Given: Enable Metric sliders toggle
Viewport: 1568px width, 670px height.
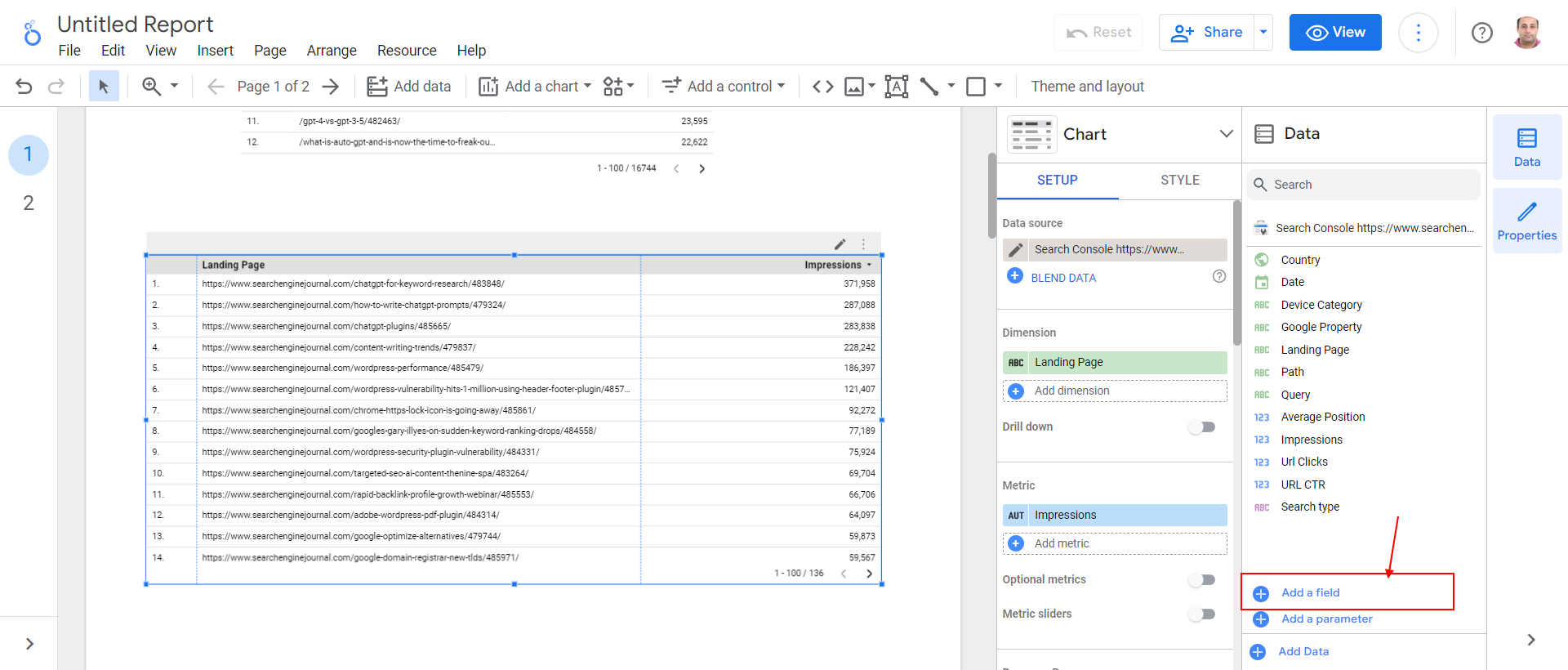Looking at the screenshot, I should 1202,614.
